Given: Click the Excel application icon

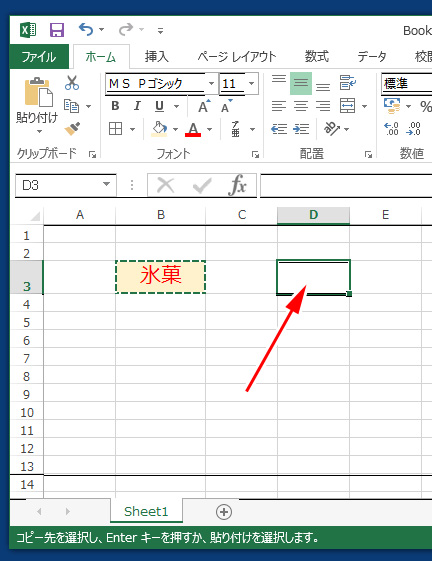Looking at the screenshot, I should [x=28, y=30].
